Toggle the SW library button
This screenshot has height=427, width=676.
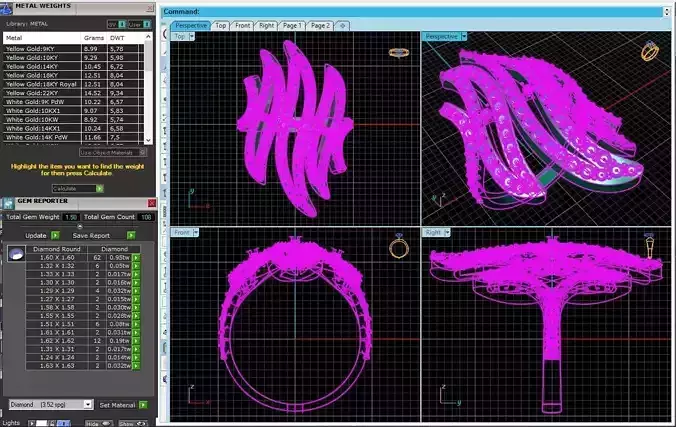pyautogui.click(x=117, y=24)
